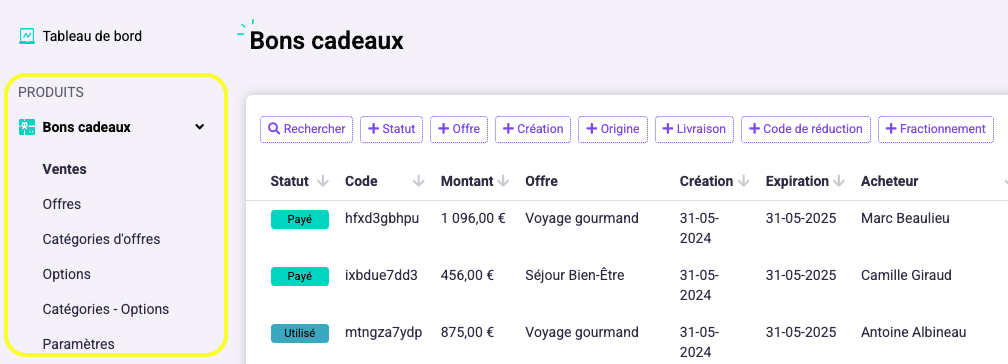Click the Montant column sort arrow
Screen dimensions: 1008x364
coord(503,182)
